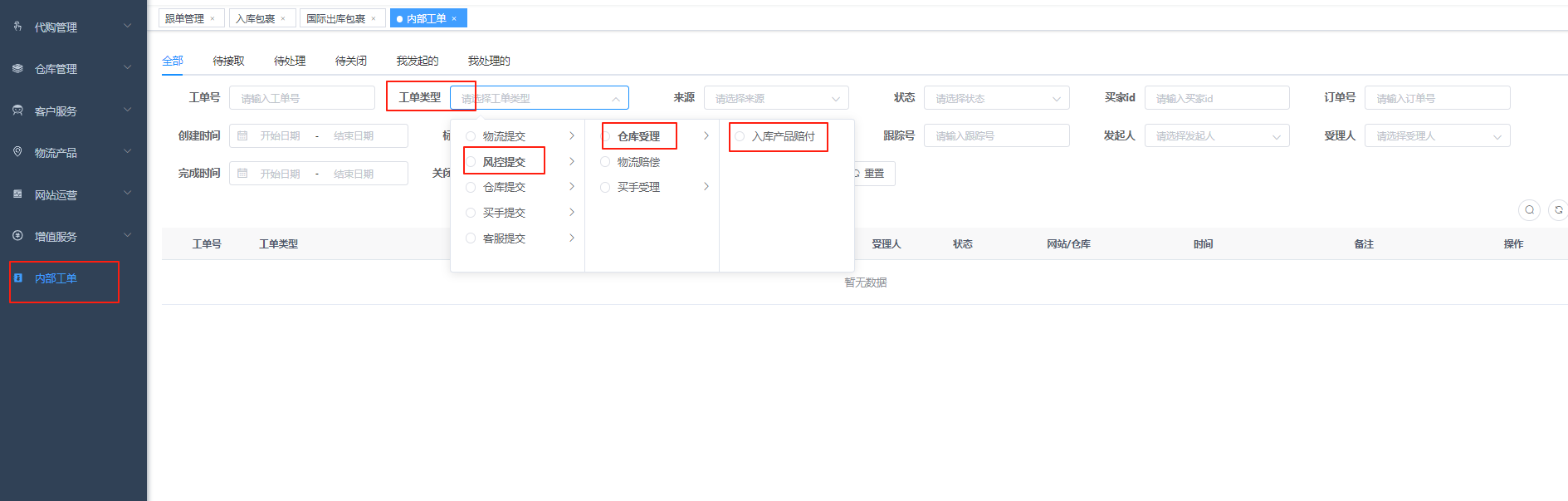Click the 物流产品 location pin icon
This screenshot has height=501, width=1568.
(17, 152)
